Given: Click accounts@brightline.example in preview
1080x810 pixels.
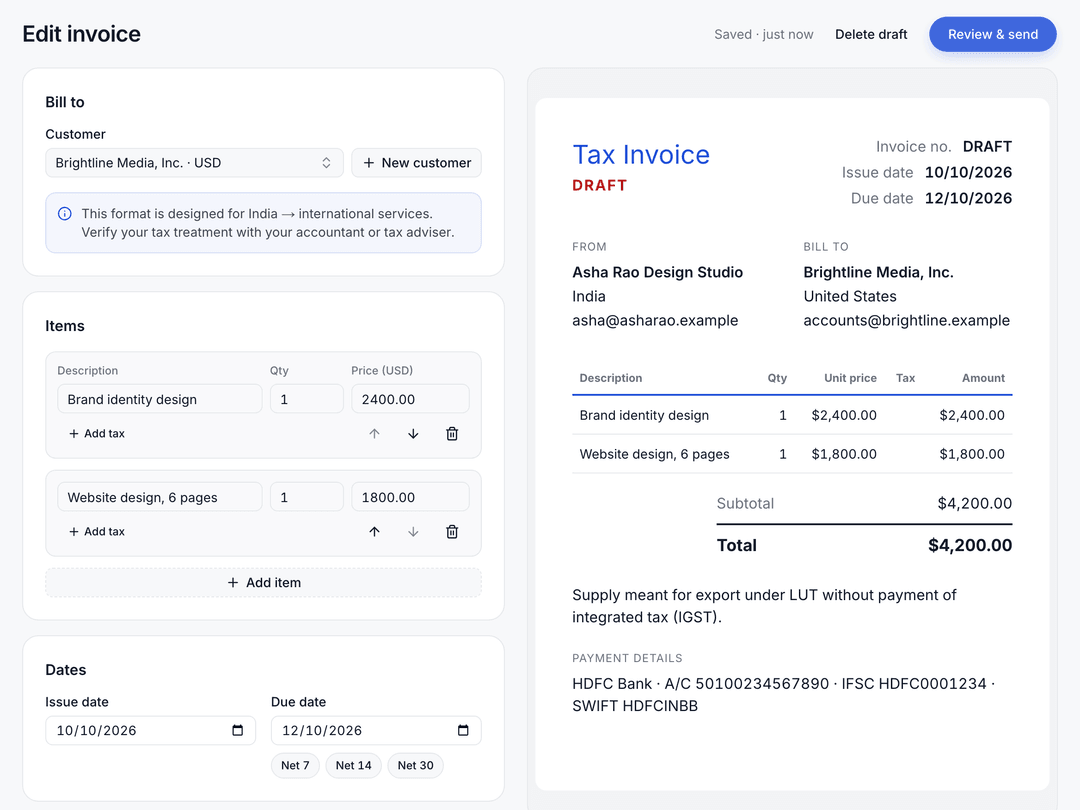Looking at the screenshot, I should click(906, 320).
